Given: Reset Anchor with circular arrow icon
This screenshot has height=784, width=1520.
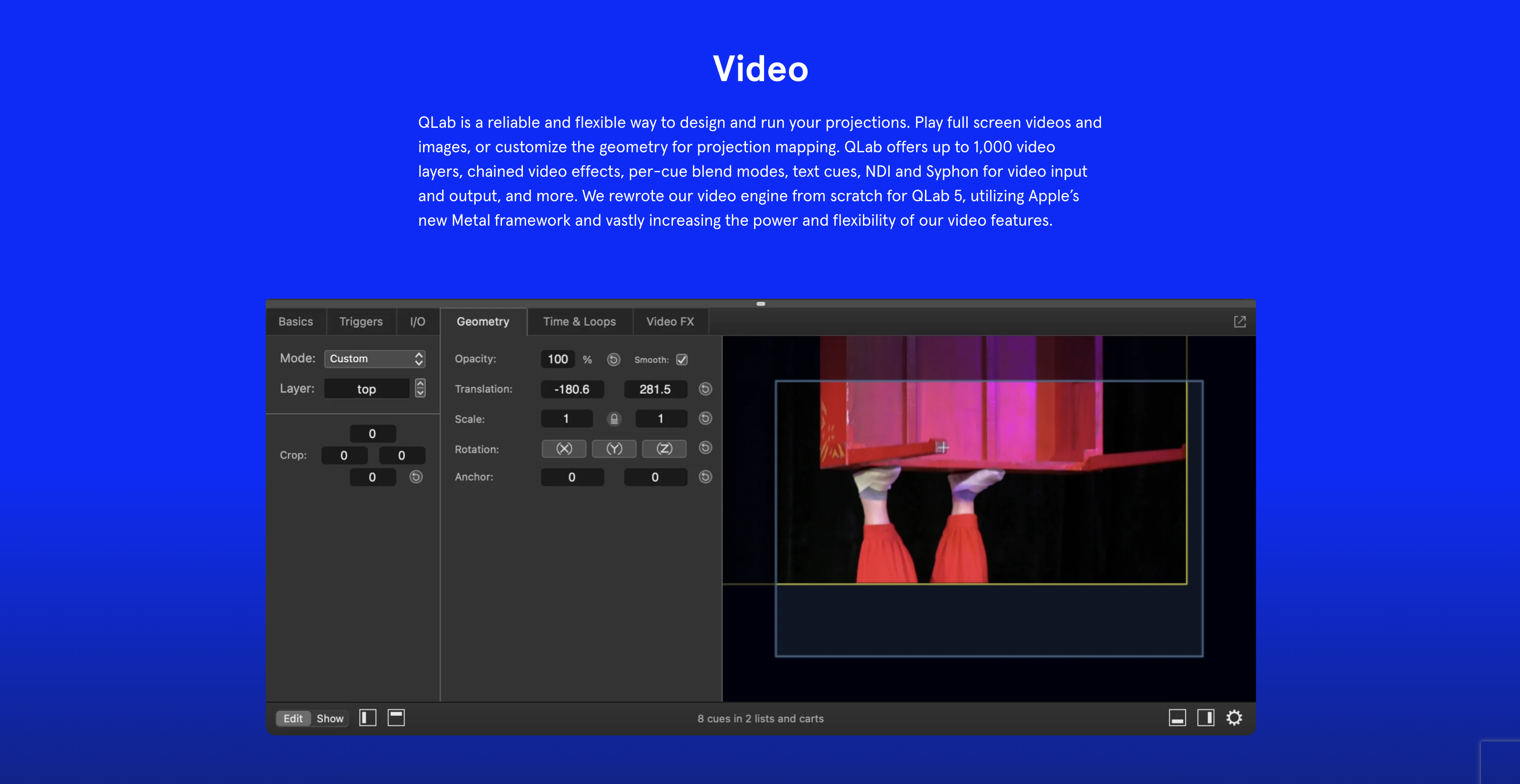Looking at the screenshot, I should 705,477.
